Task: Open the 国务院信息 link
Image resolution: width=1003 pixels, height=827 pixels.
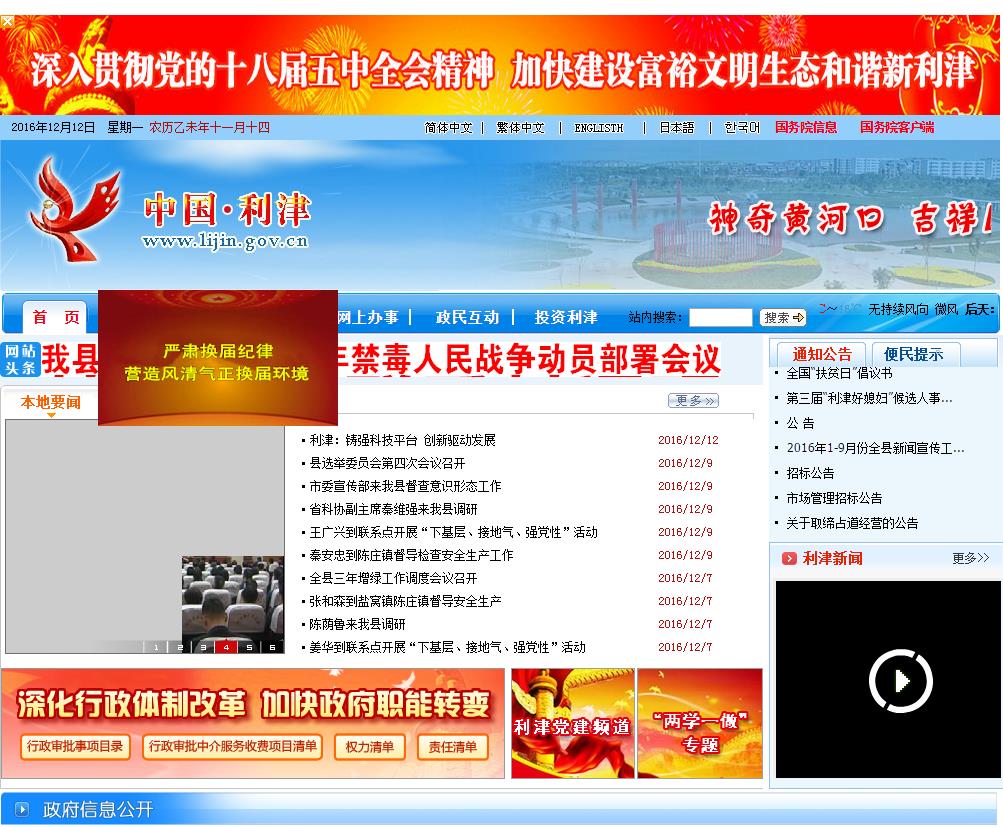Action: [806, 127]
